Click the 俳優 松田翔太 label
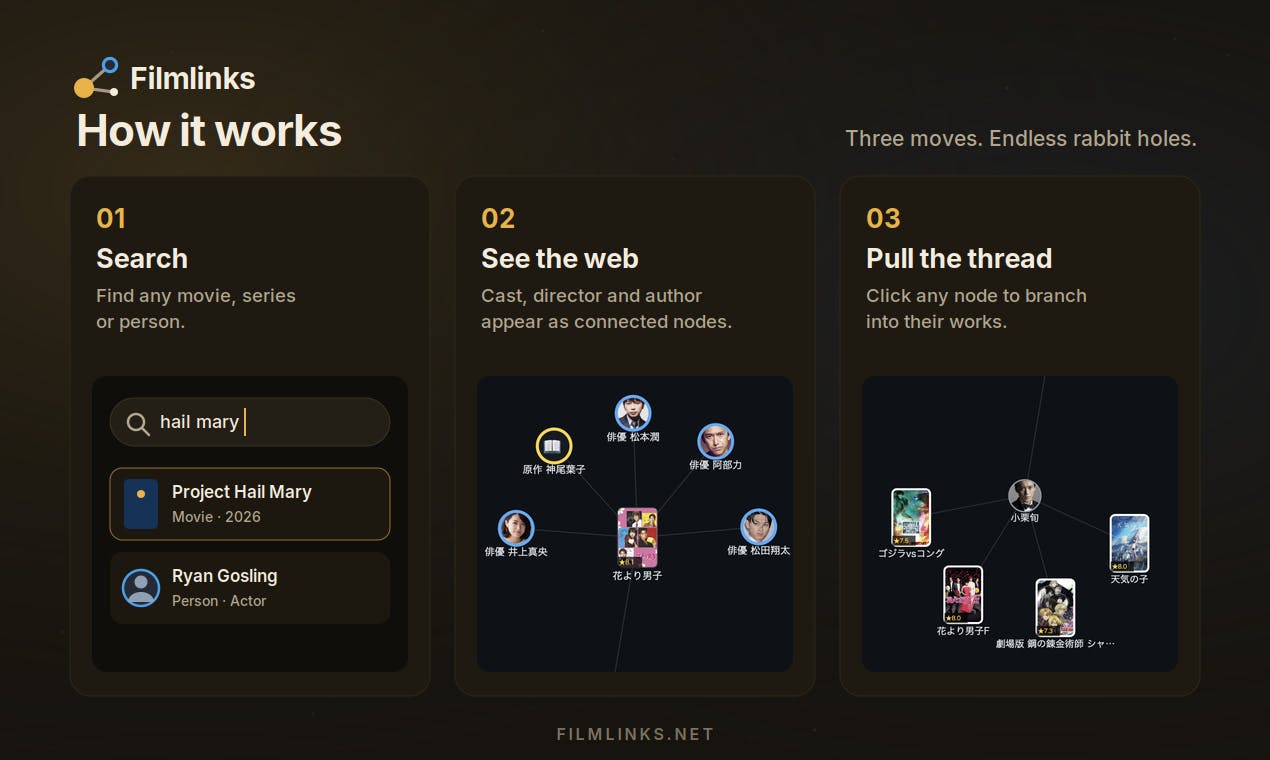The height and width of the screenshot is (760, 1270). [759, 551]
